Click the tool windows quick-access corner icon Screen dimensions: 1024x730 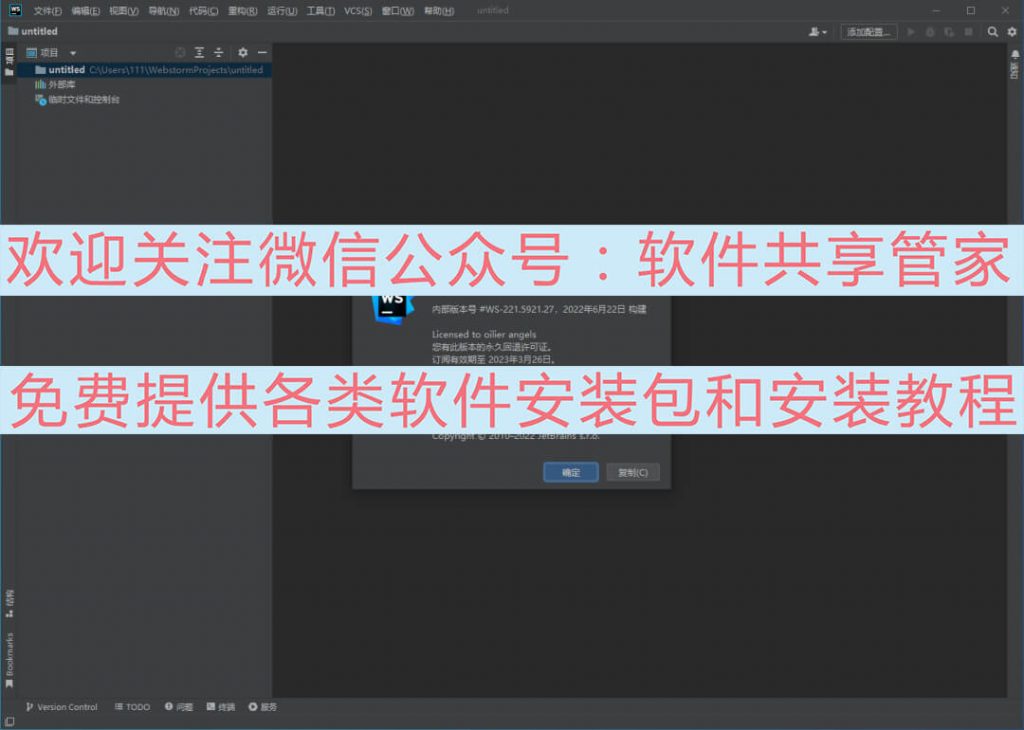click(10, 722)
